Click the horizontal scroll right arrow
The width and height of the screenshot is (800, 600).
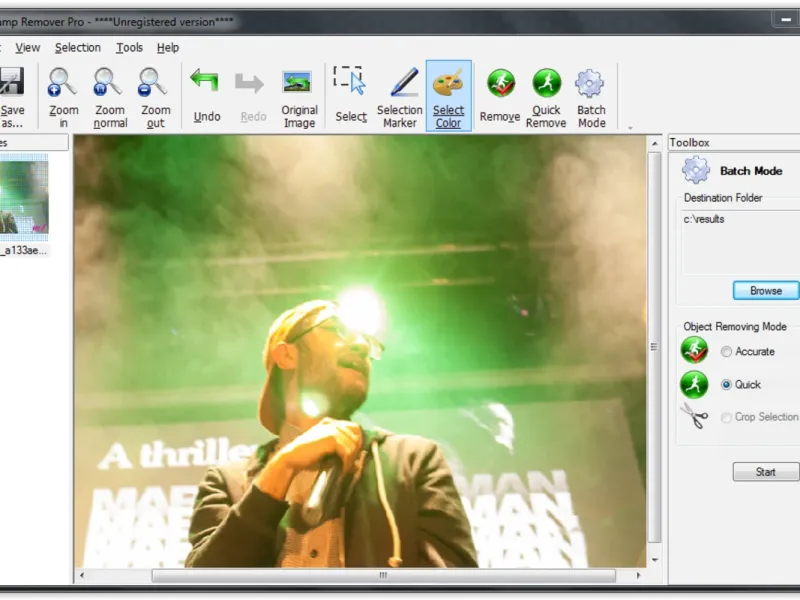pyautogui.click(x=638, y=576)
